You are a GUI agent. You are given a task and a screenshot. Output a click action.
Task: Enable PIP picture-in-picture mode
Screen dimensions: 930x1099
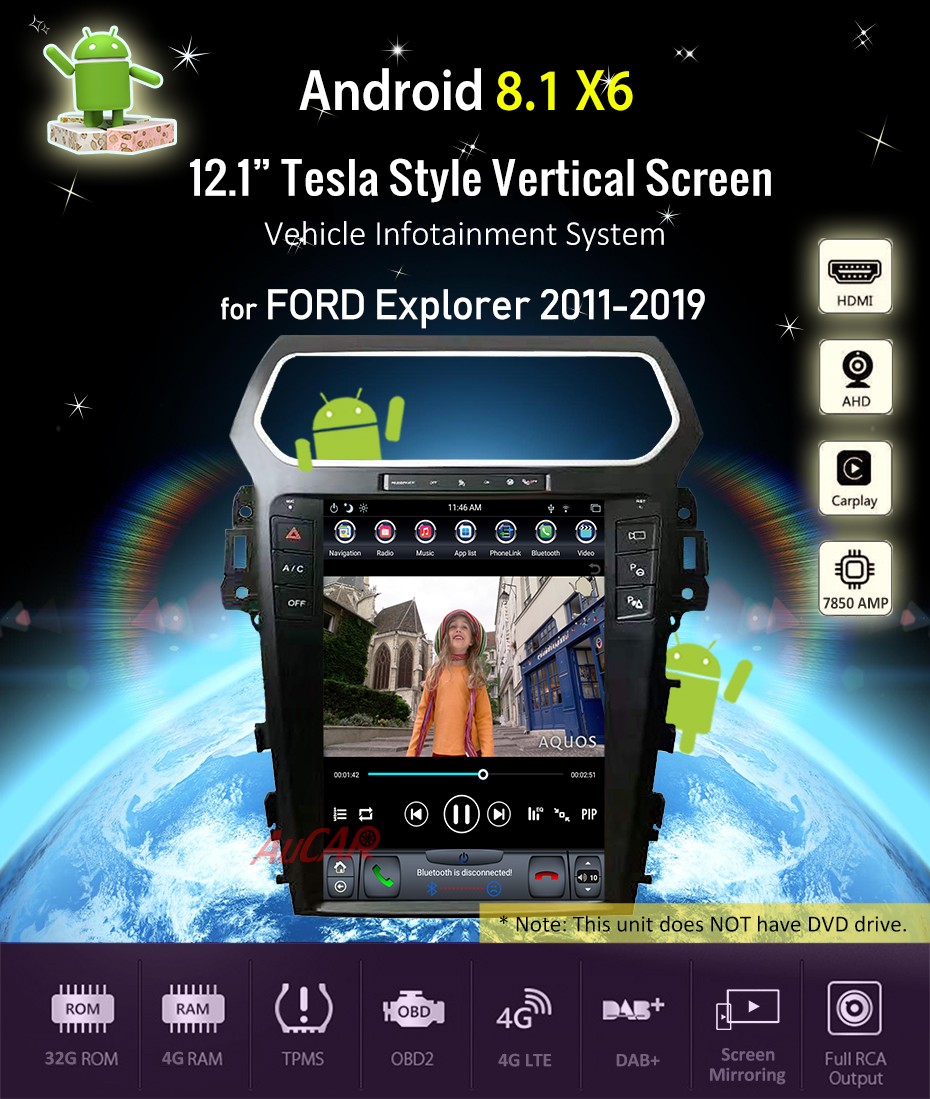589,814
